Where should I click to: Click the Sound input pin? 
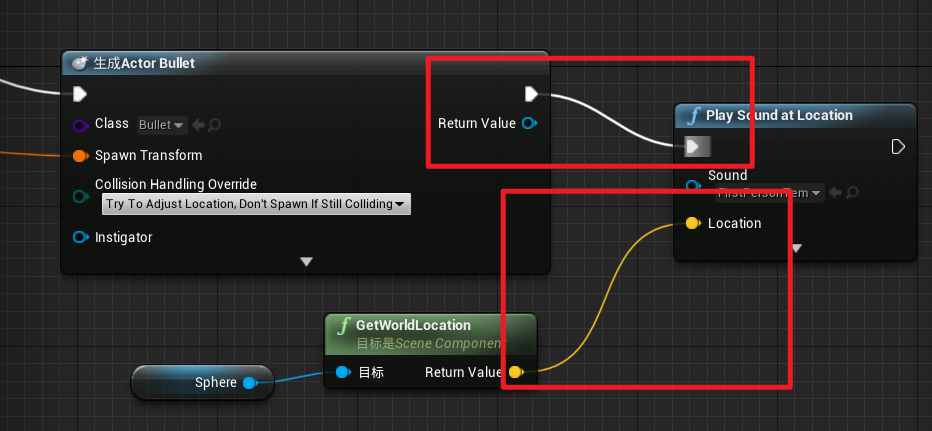click(x=693, y=185)
